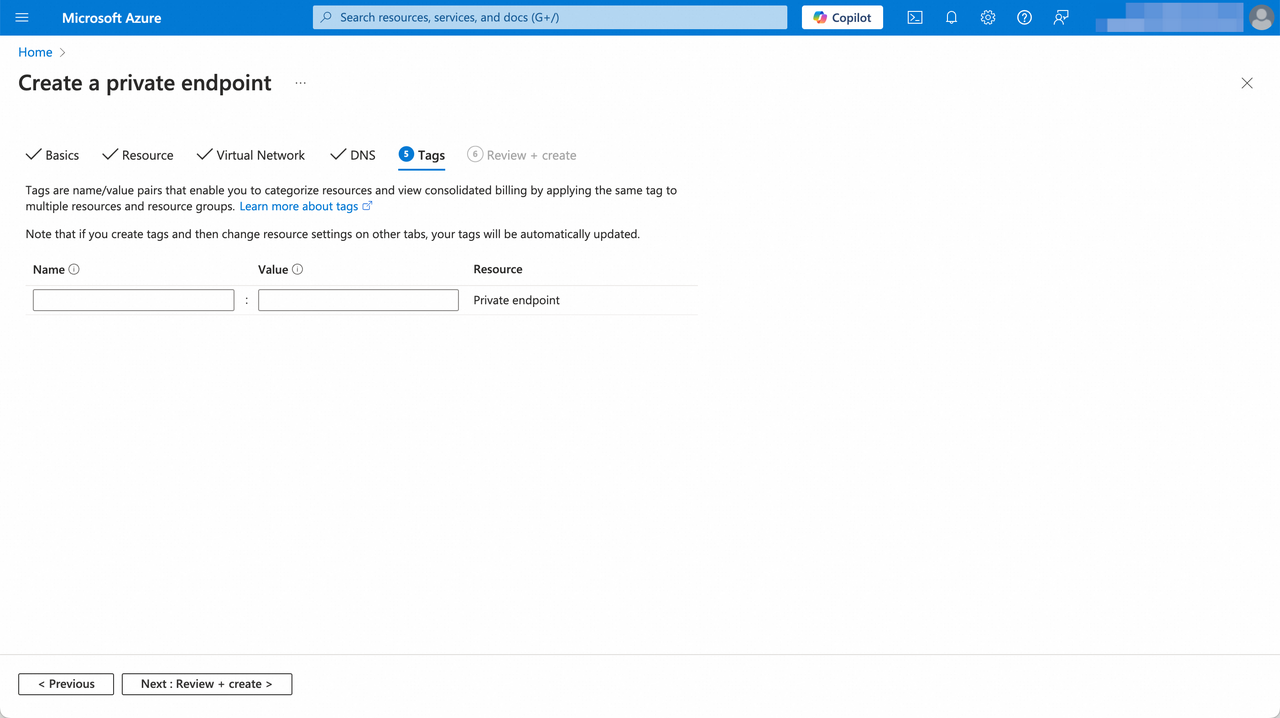
Task: Click the tag Name input field
Action: click(133, 299)
